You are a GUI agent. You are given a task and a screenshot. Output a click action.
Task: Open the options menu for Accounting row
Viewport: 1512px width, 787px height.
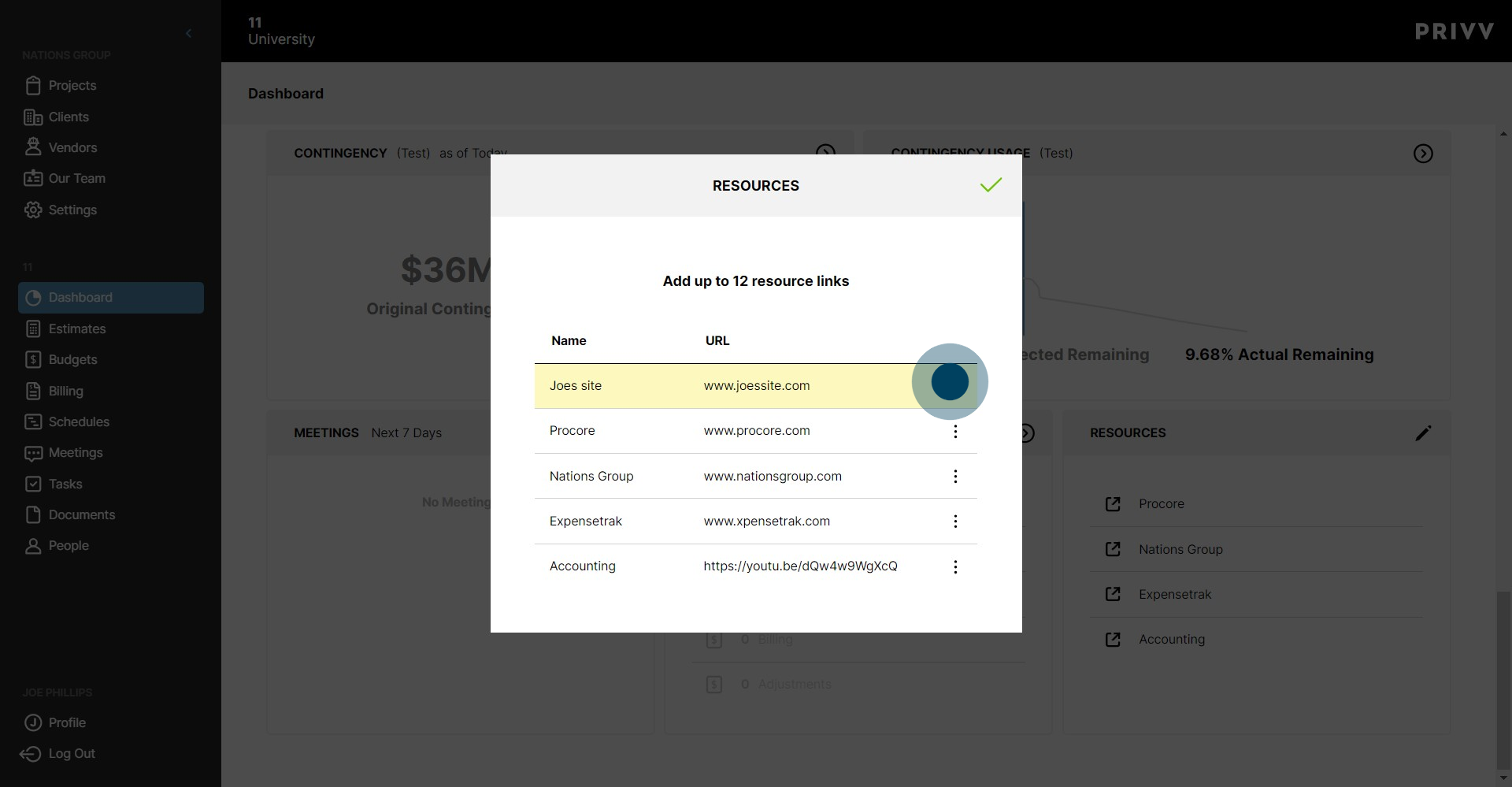click(955, 567)
